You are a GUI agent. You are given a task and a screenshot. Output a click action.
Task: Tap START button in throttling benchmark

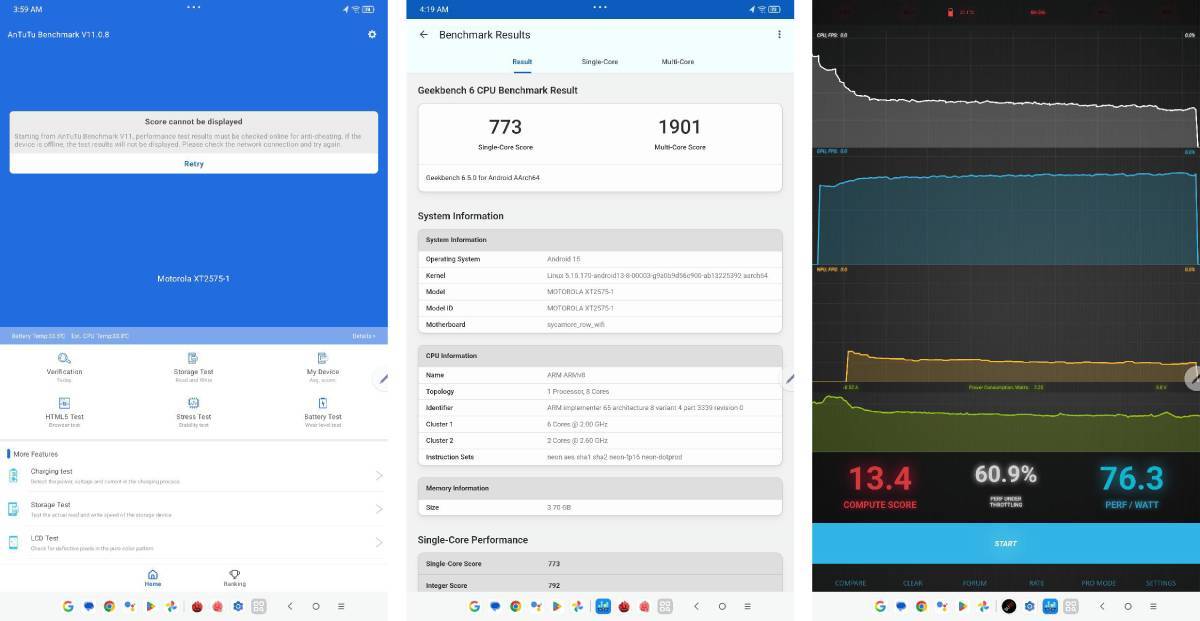click(x=1006, y=543)
